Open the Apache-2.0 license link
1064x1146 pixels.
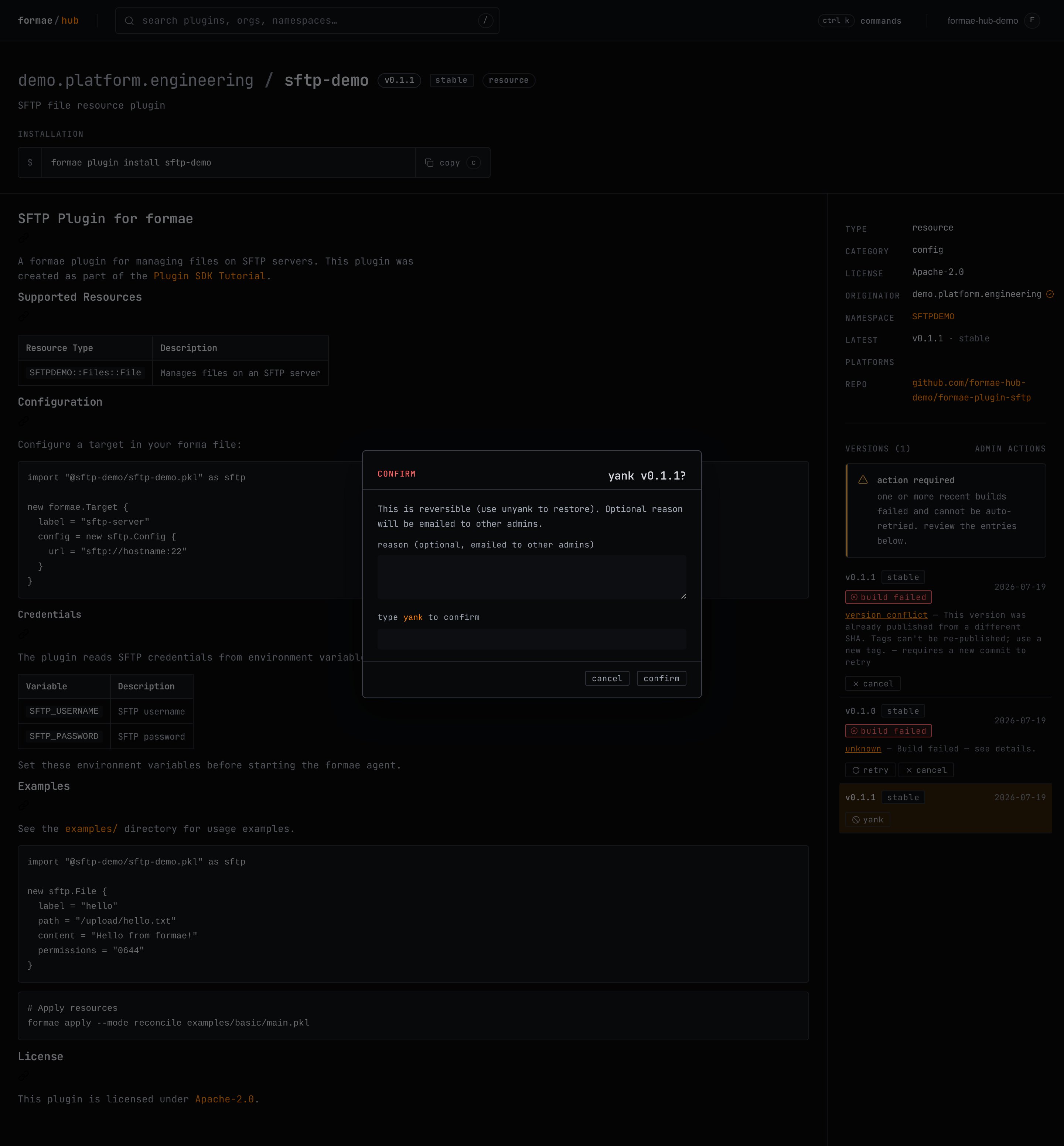tap(225, 1099)
